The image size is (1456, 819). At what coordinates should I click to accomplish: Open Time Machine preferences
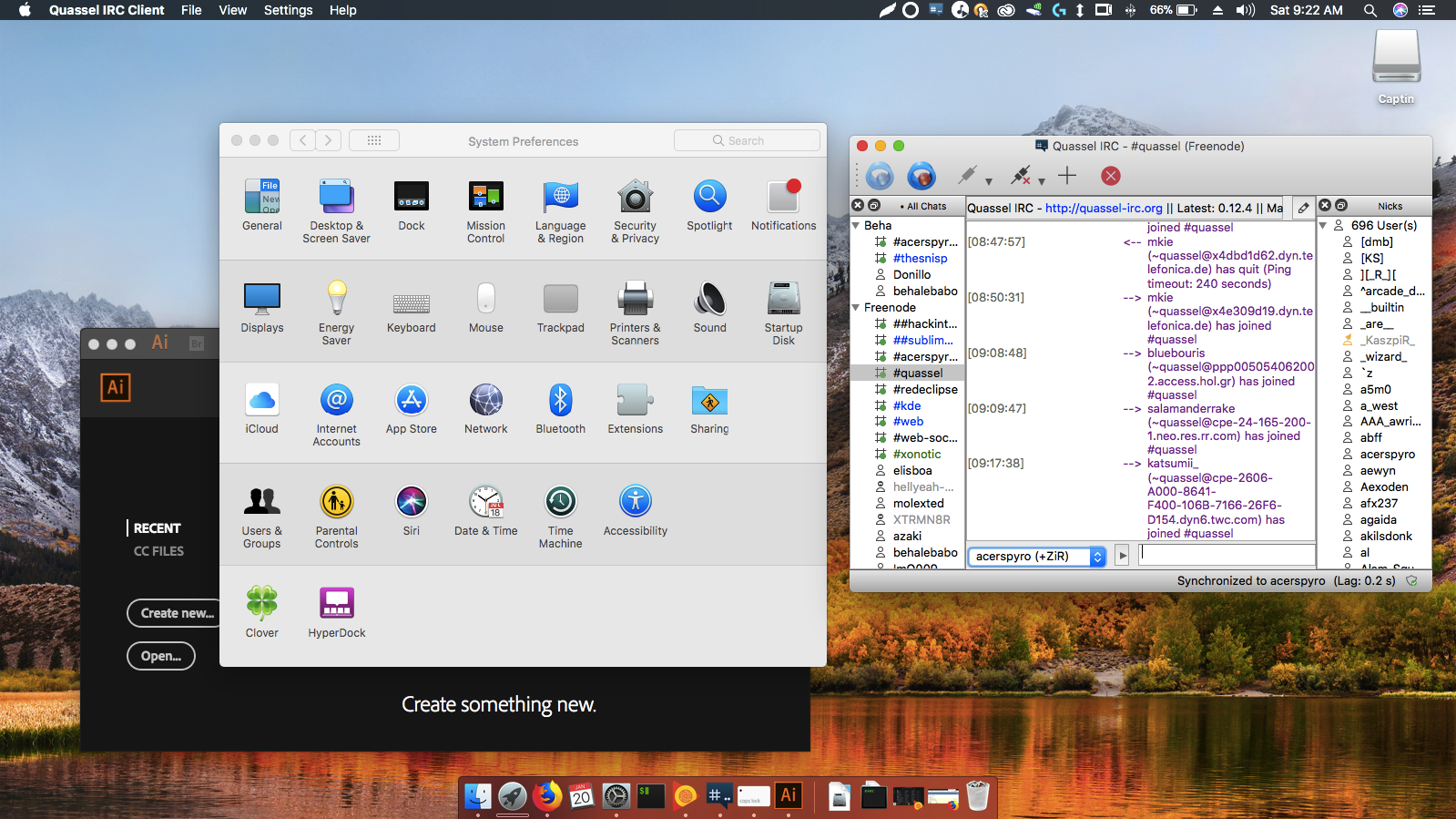coord(561,517)
